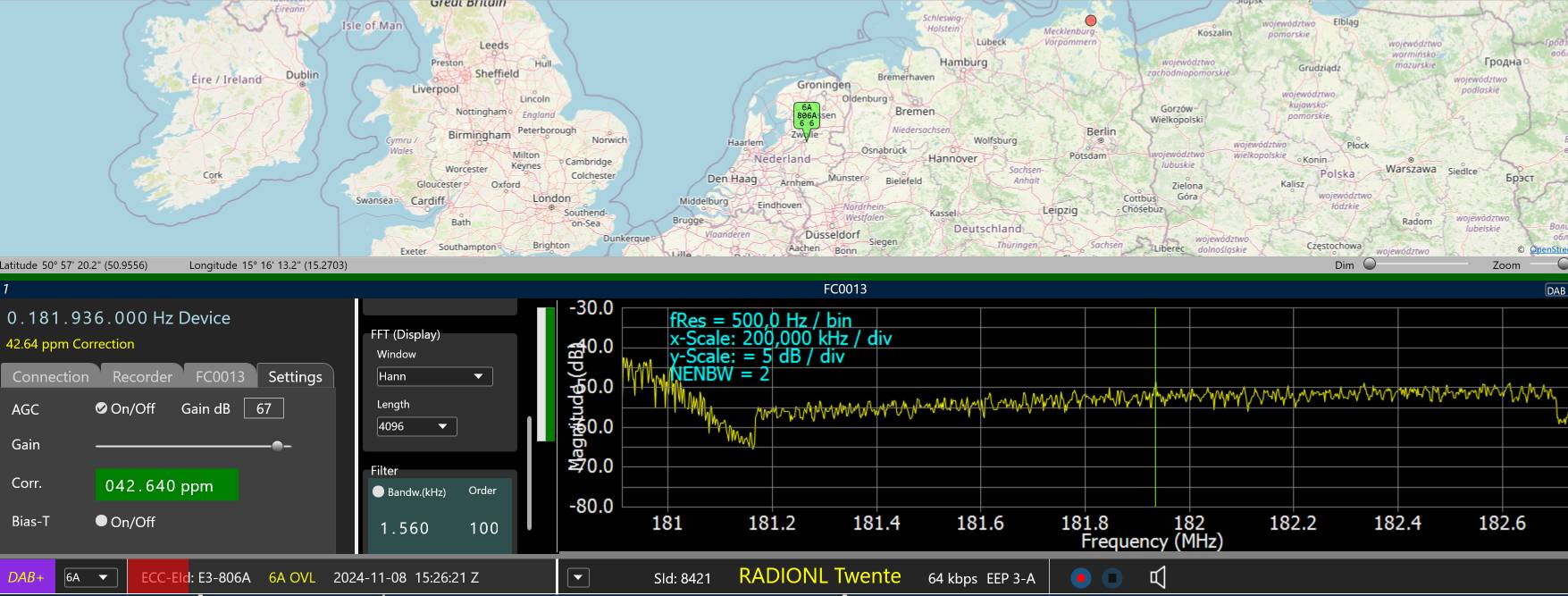Open the Recorder tab
The image size is (1568, 596).
(x=142, y=376)
